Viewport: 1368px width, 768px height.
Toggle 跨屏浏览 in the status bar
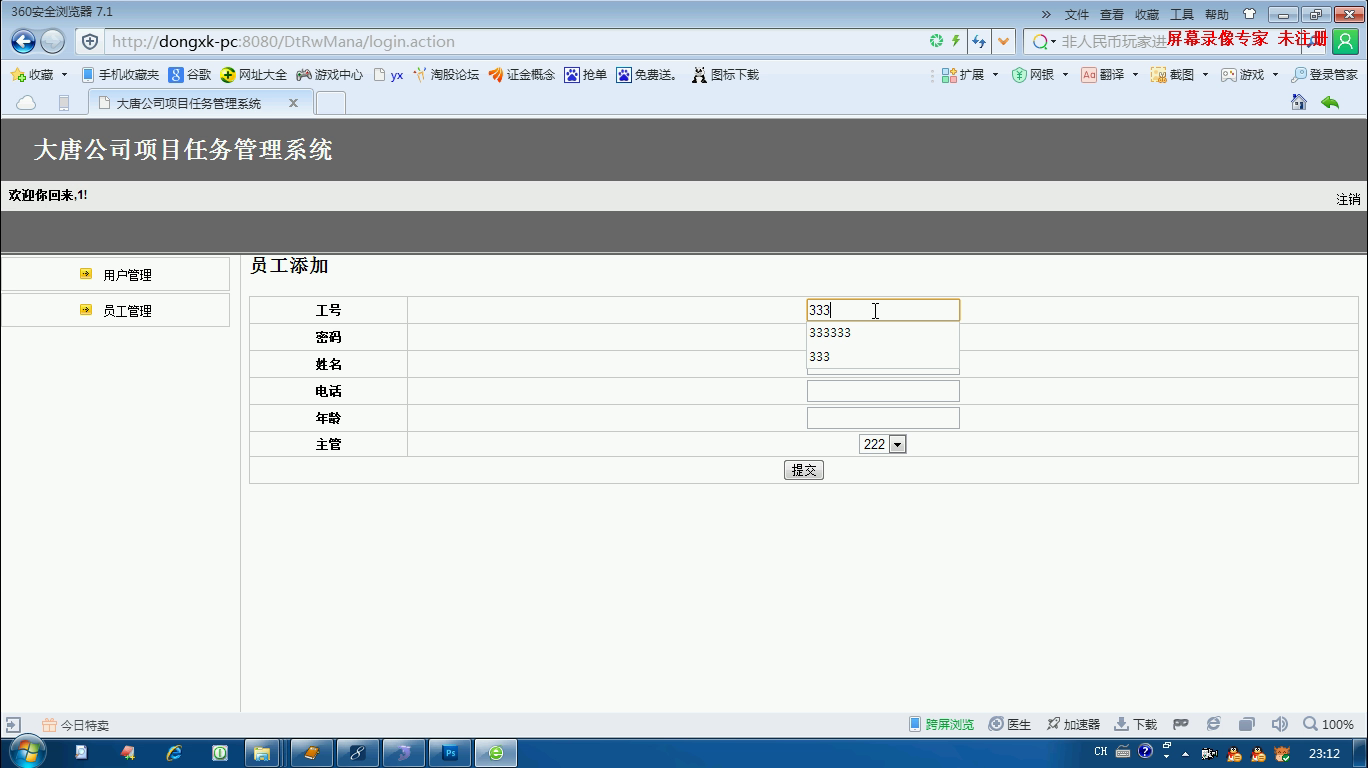[x=941, y=724]
